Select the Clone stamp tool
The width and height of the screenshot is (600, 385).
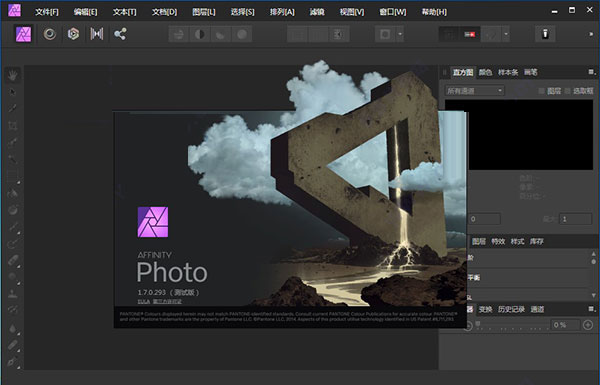[13, 294]
